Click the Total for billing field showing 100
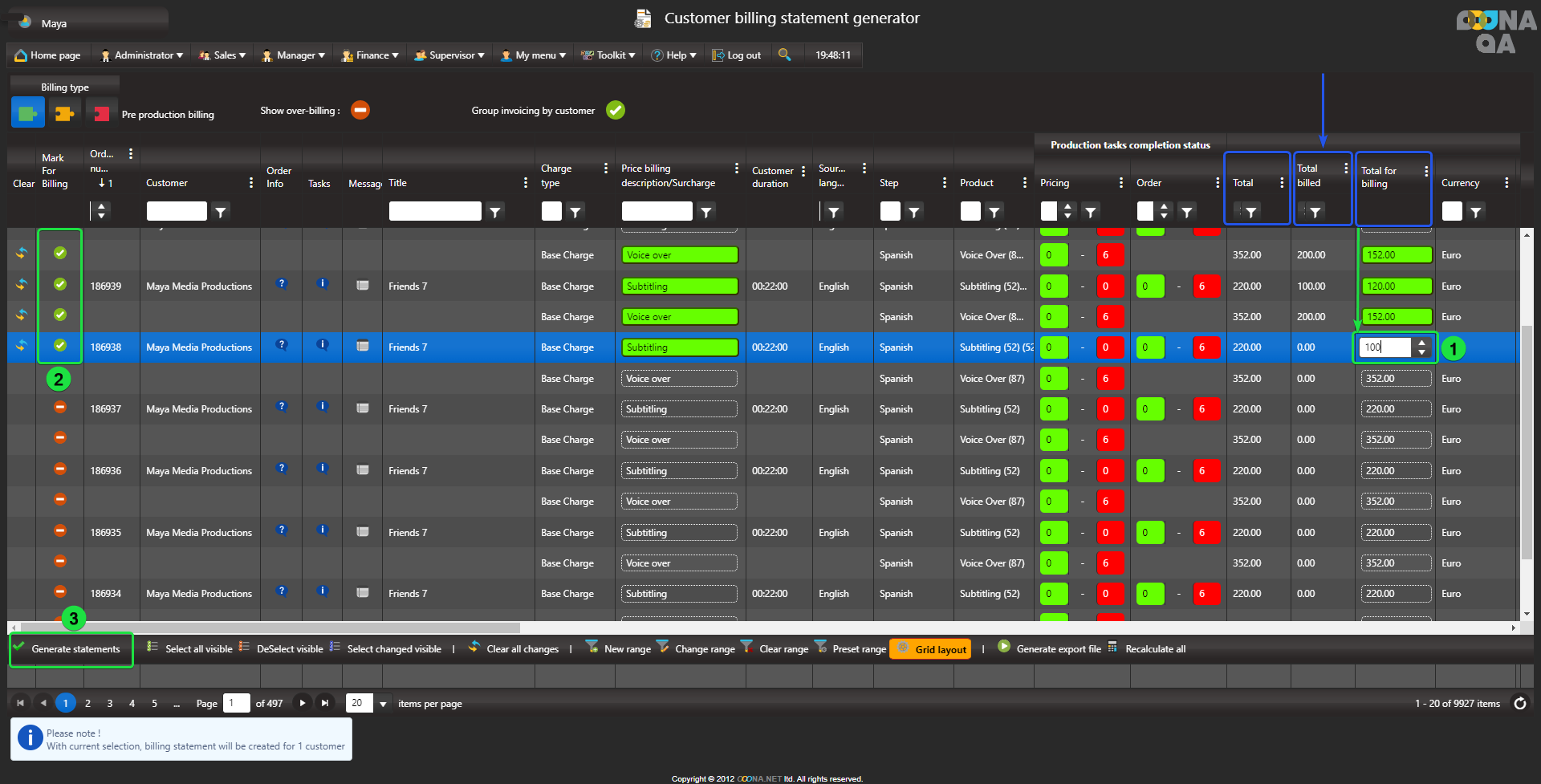 (x=1384, y=347)
